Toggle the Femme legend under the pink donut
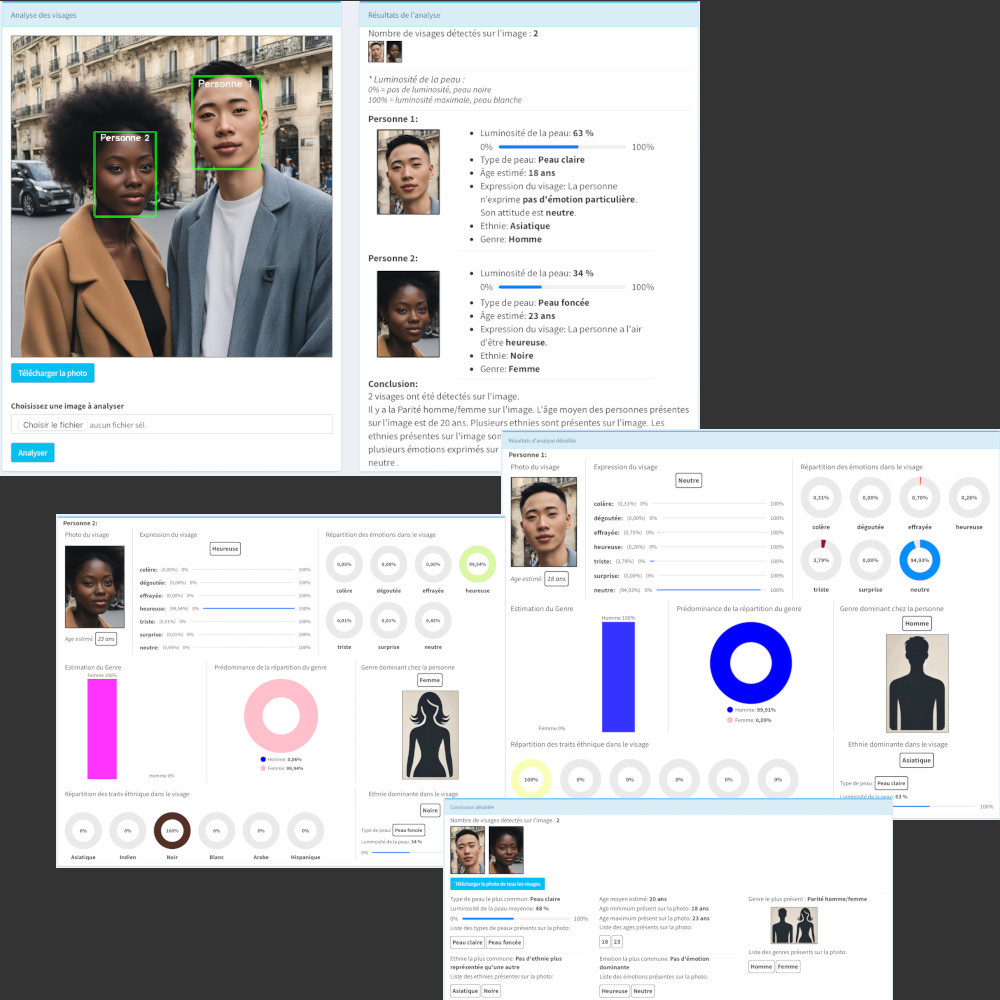This screenshot has width=1000, height=1000. pyautogui.click(x=281, y=768)
